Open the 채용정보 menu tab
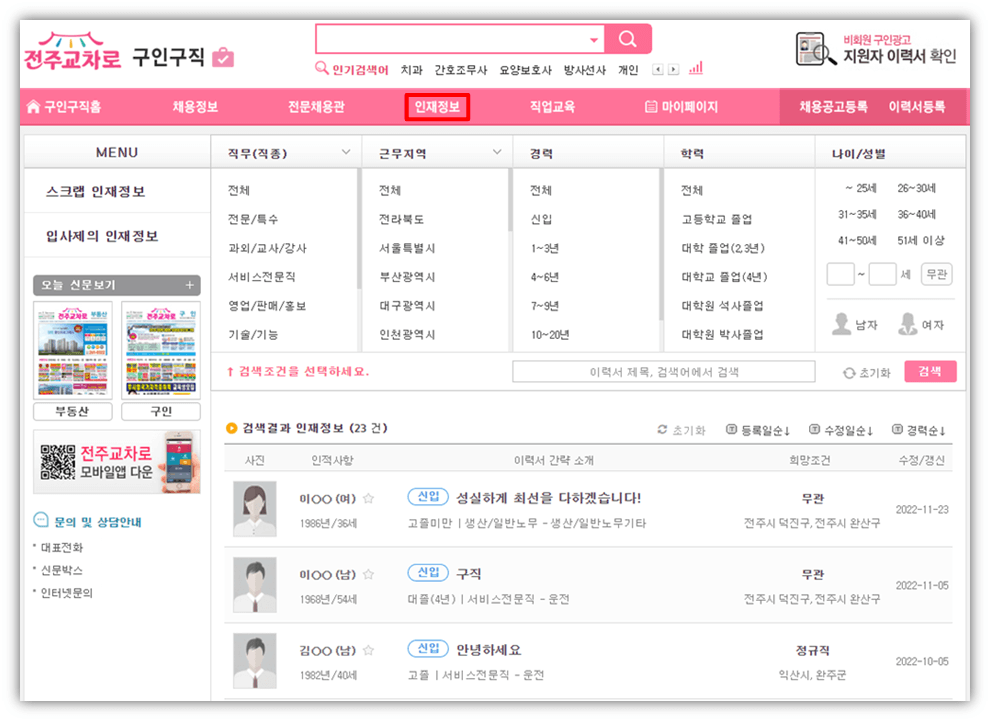 (x=195, y=107)
